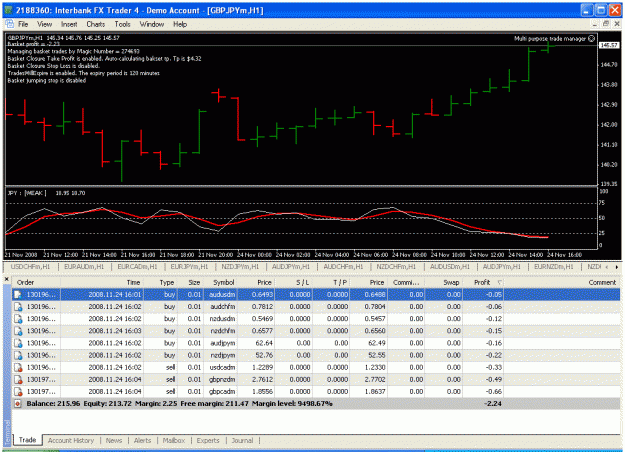
Task: Select the nzdchfm buy order icon
Action: (18, 331)
